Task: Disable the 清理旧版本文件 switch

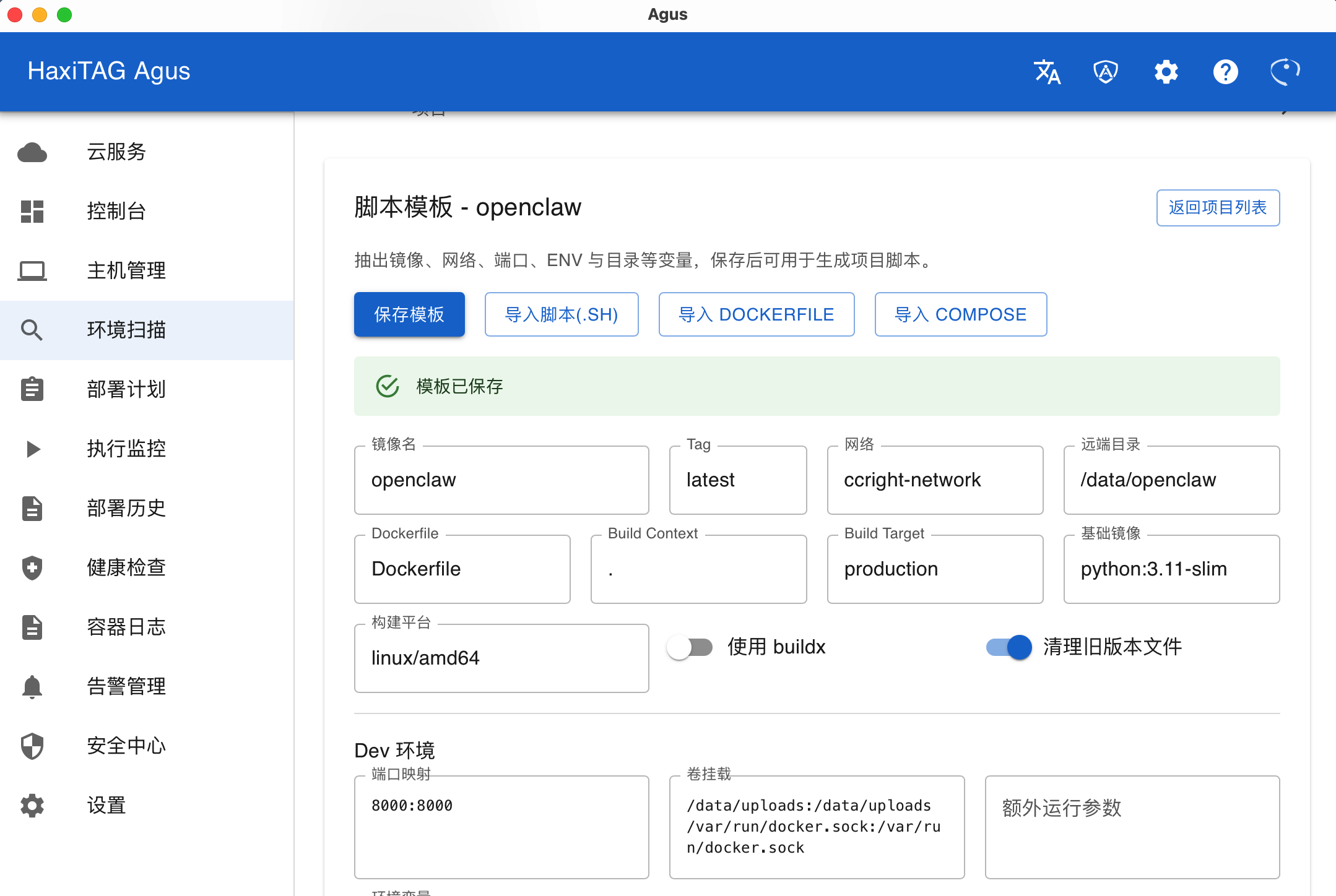Action: tap(1009, 647)
